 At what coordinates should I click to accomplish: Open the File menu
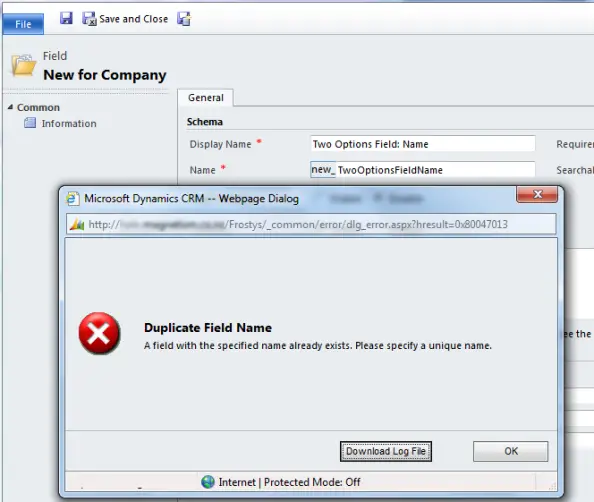23,24
